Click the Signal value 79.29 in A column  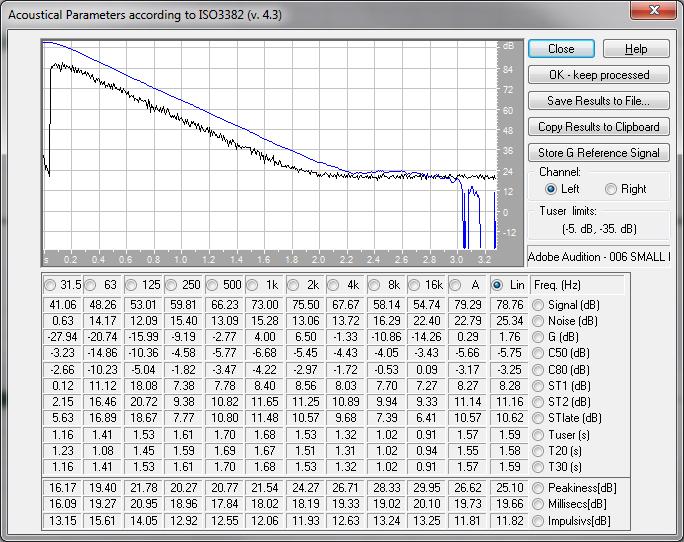[468, 305]
